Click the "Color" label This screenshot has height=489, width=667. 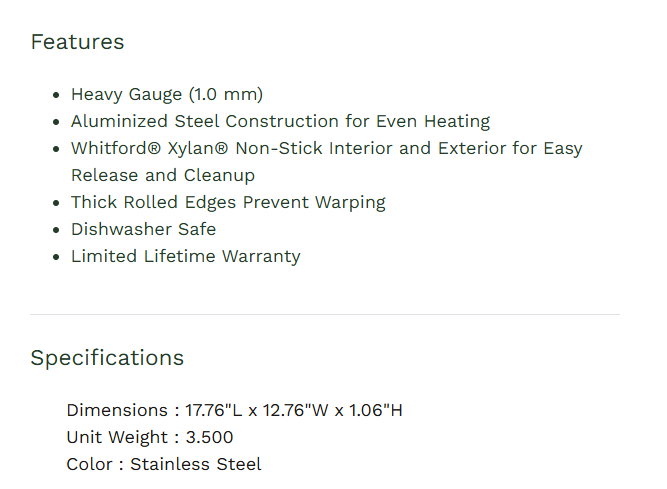pos(89,465)
